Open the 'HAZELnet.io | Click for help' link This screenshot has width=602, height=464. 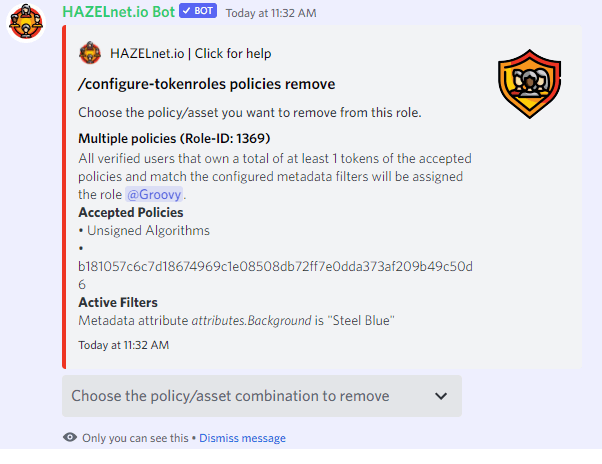[x=190, y=53]
